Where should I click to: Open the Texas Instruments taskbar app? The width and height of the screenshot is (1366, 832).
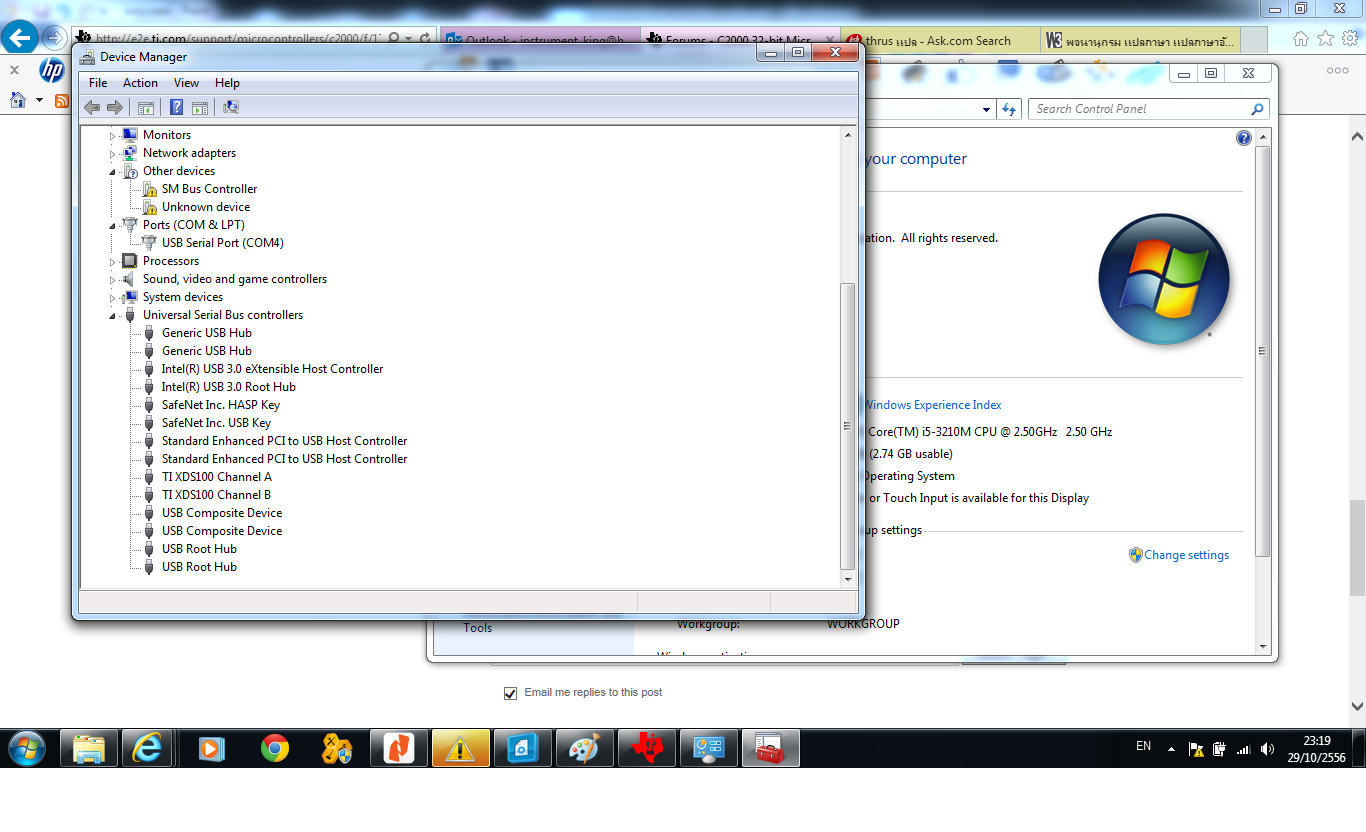tap(647, 748)
